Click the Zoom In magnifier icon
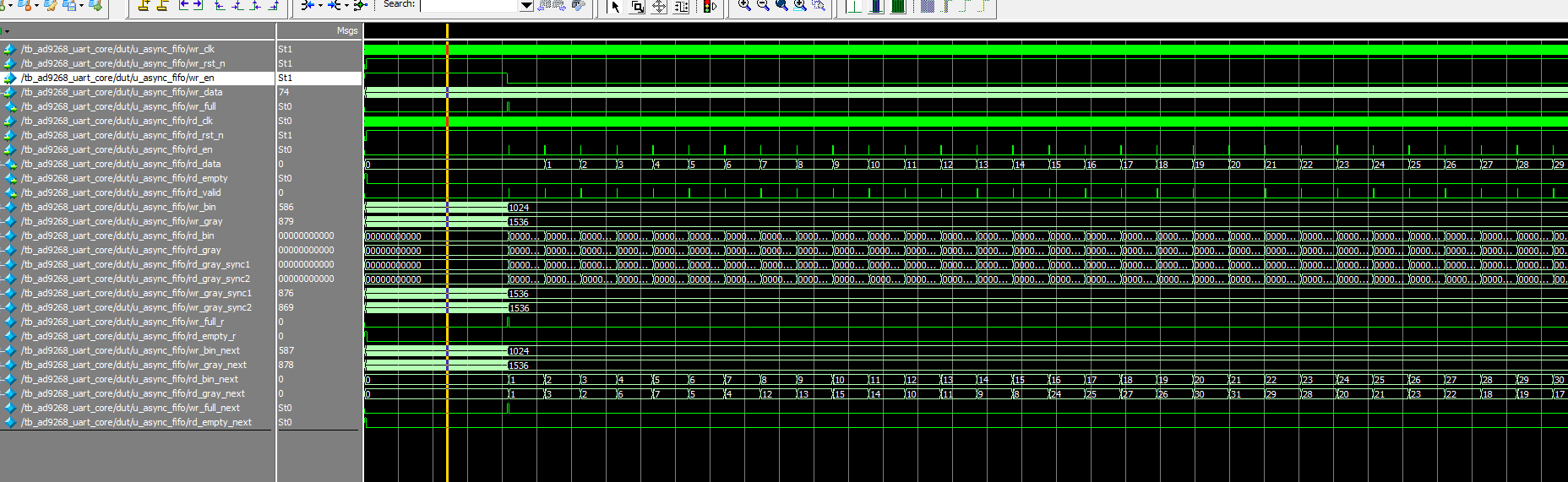 [744, 5]
